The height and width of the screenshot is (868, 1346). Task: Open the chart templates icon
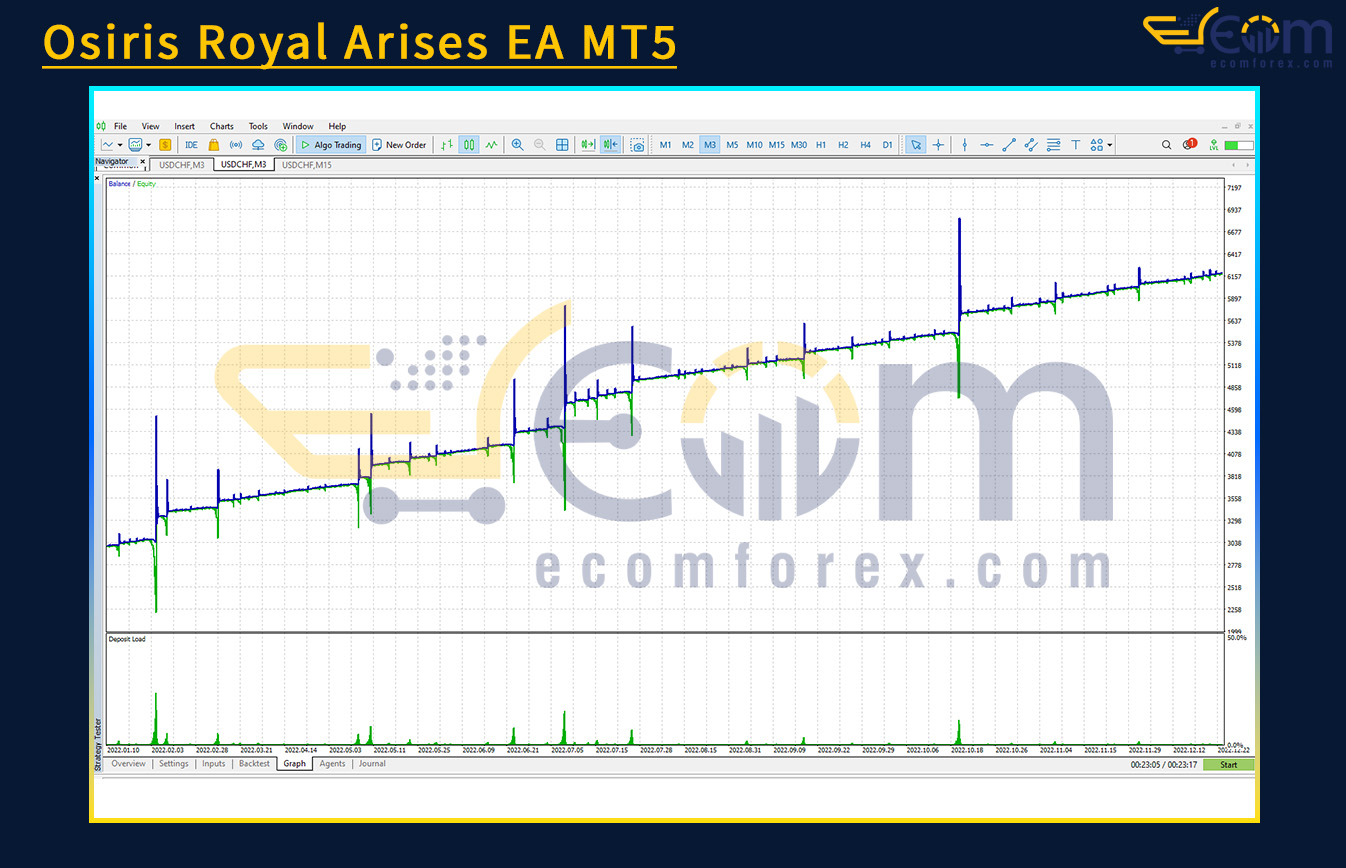pyautogui.click(x=135, y=145)
